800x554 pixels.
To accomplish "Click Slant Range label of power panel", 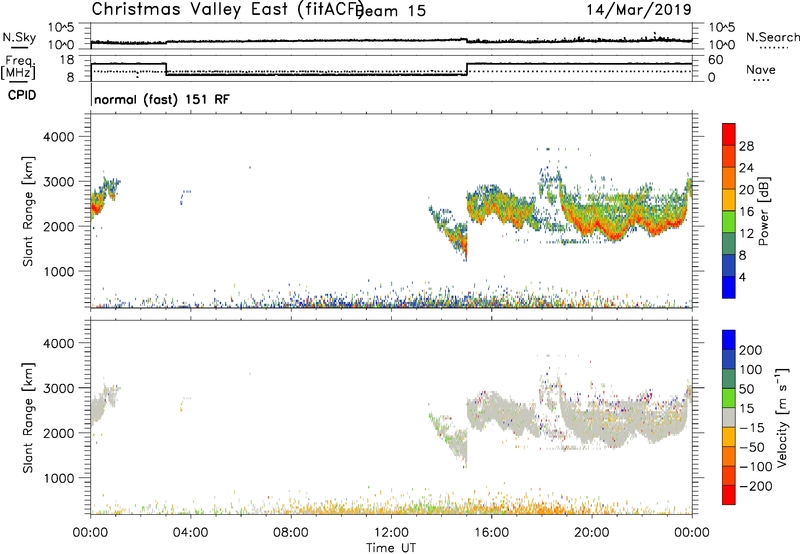I will [x=28, y=211].
